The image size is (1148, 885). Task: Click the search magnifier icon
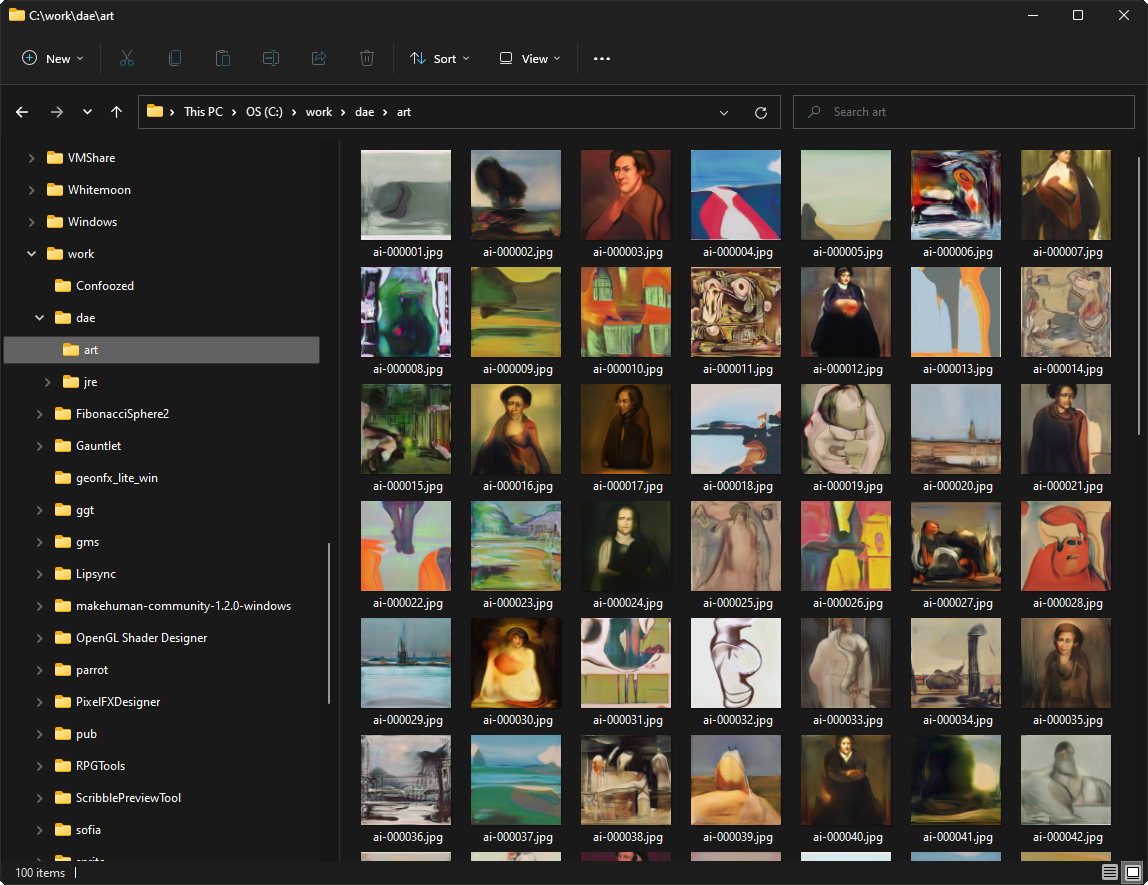[814, 112]
